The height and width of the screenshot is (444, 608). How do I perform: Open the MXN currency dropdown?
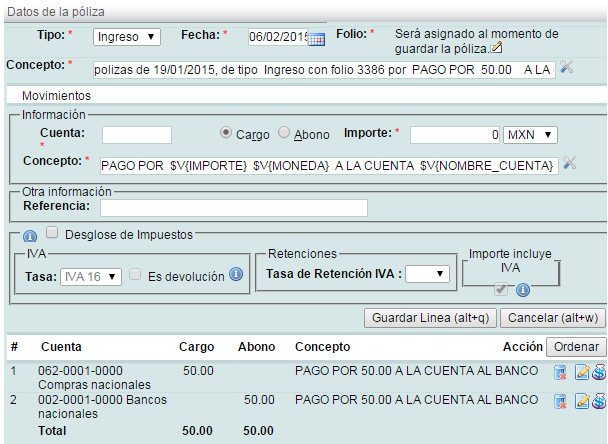point(530,134)
